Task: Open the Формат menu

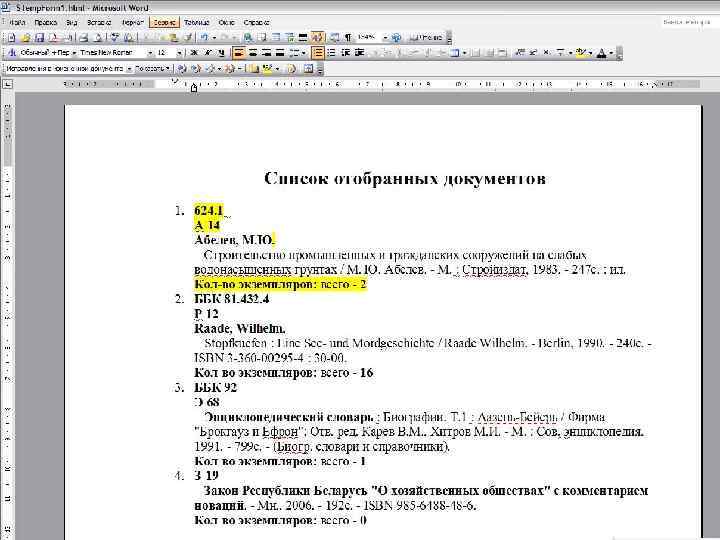Action: [x=133, y=22]
